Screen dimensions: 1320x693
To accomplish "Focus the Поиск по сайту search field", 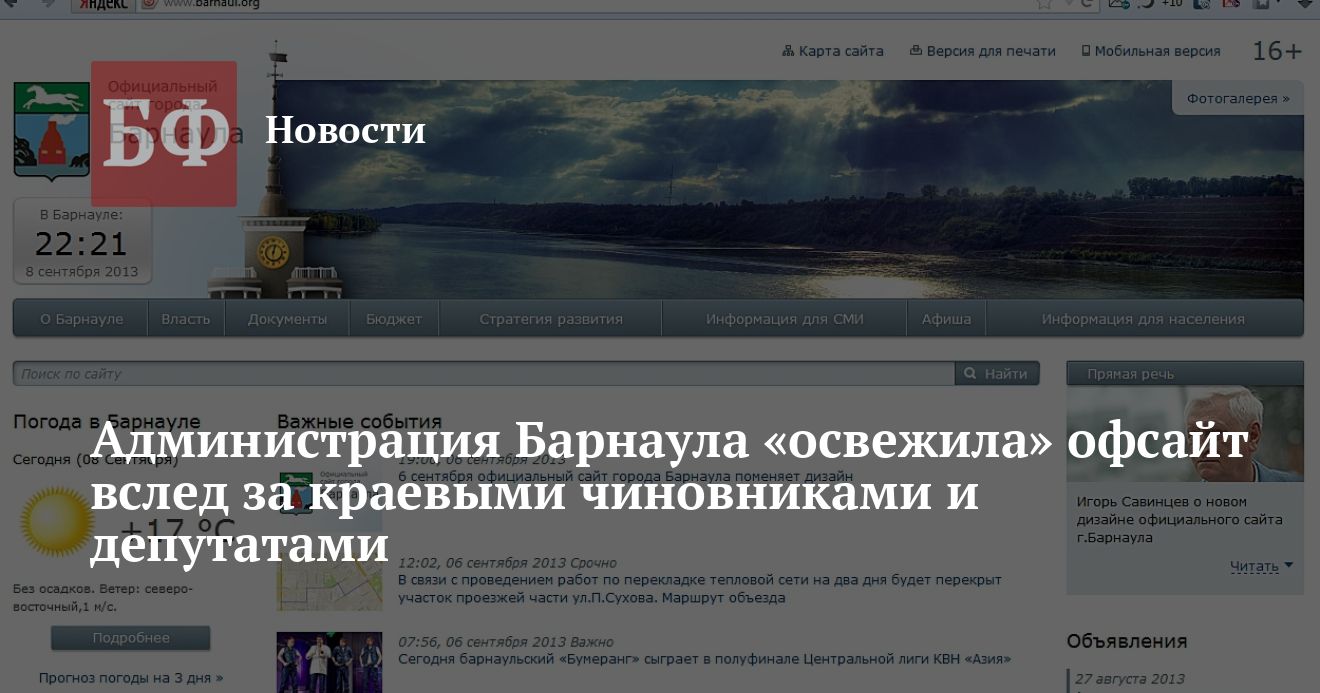I will click(x=484, y=374).
